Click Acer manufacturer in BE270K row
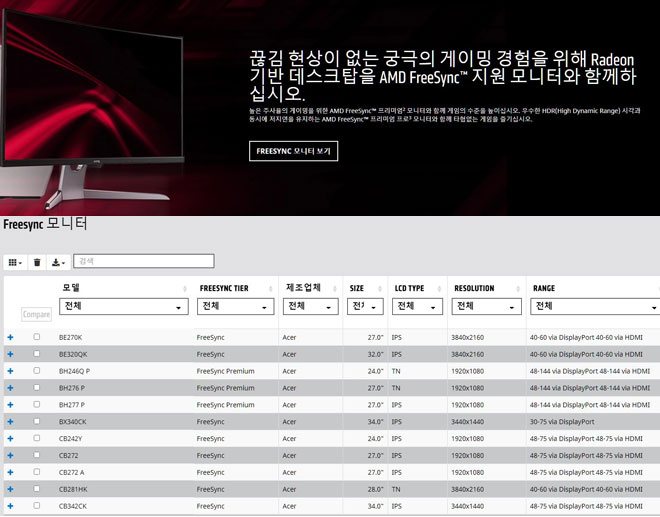The width and height of the screenshot is (660, 517). point(289,338)
